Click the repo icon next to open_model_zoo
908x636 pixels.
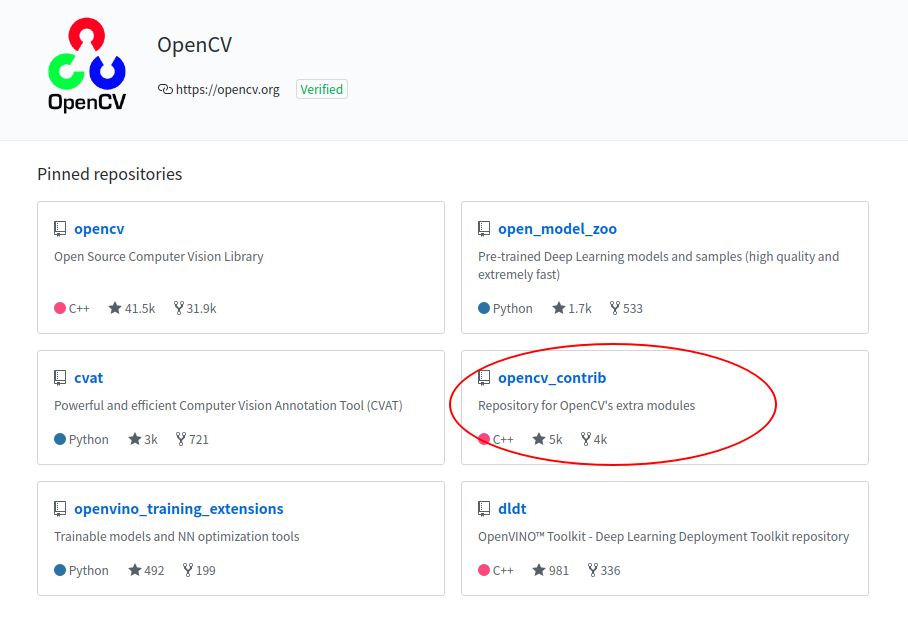tap(484, 229)
